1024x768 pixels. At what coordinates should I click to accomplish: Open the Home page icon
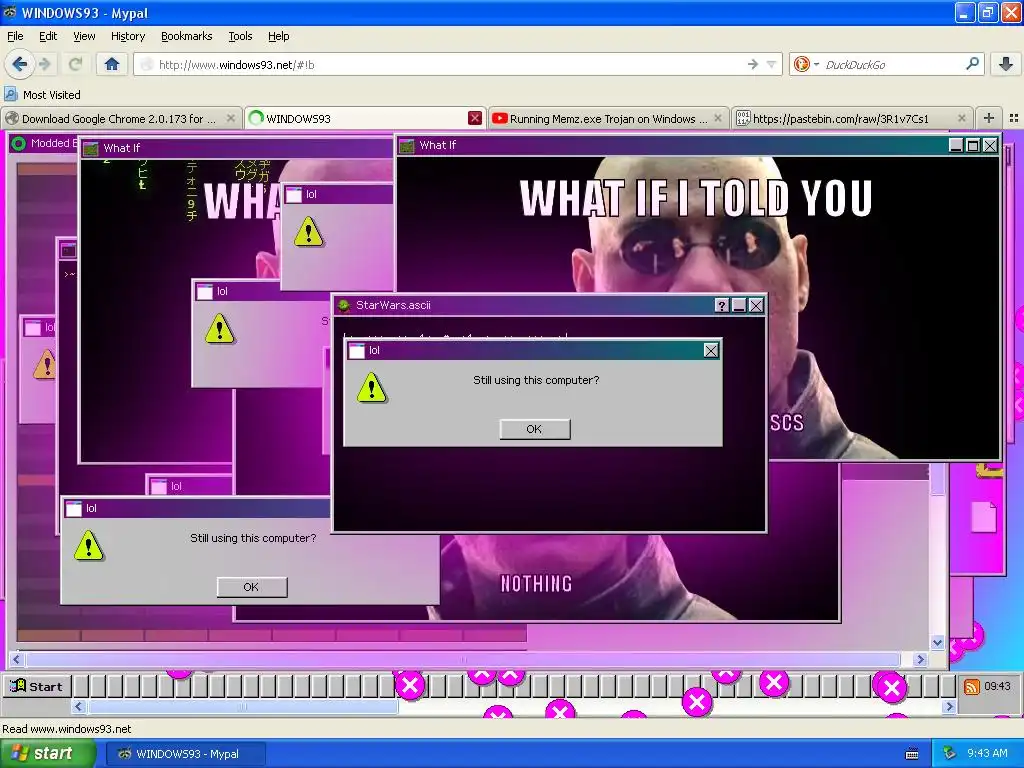(112, 64)
